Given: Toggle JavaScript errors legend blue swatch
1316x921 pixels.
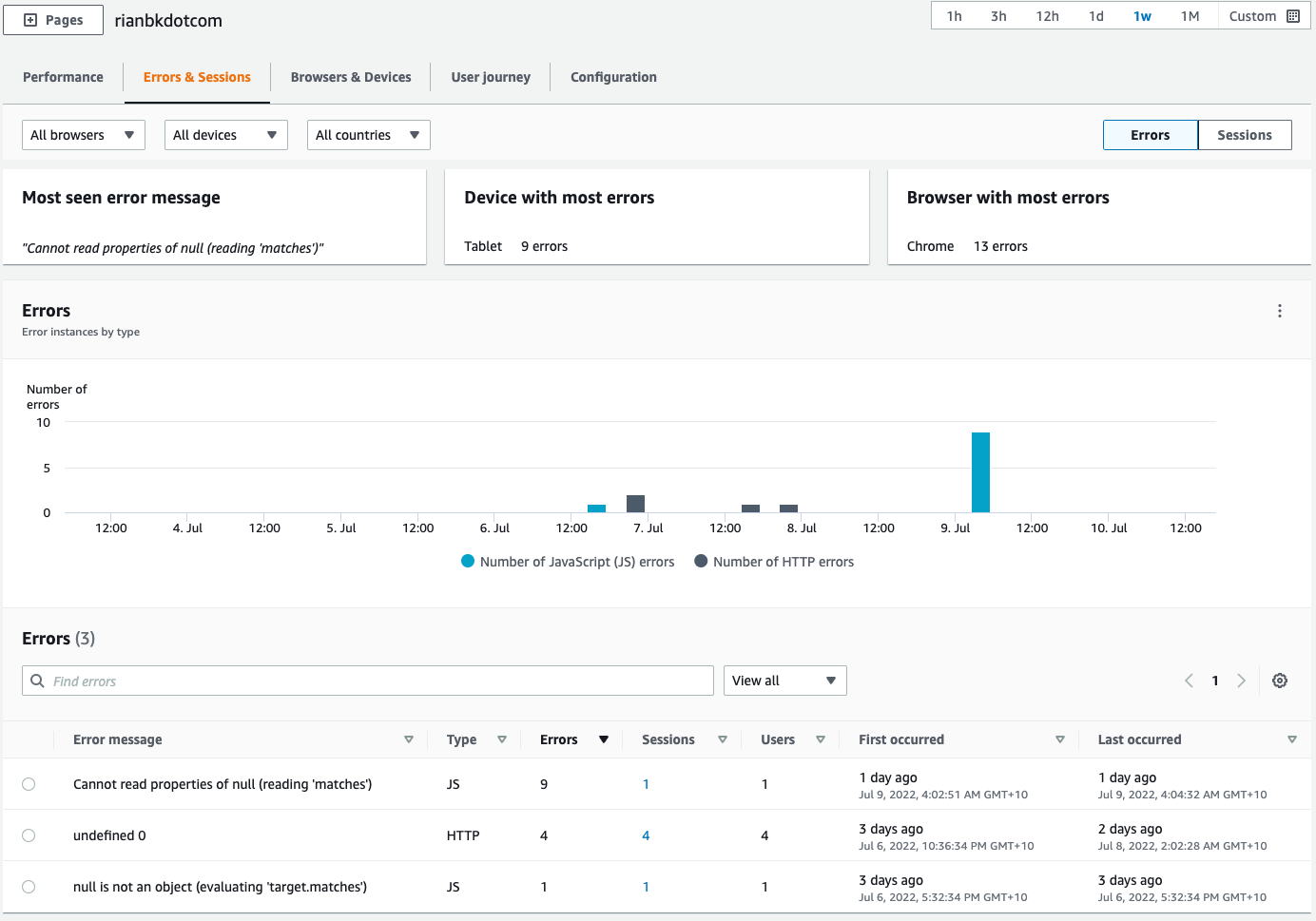Looking at the screenshot, I should [x=468, y=561].
